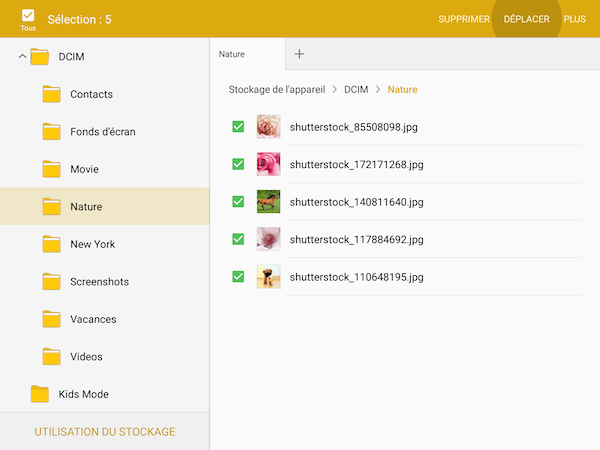
Task: Click the Videos folder icon
Action: [51, 357]
